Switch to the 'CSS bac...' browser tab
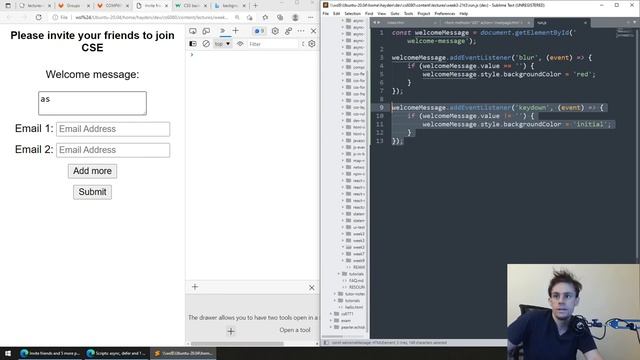640x360 pixels. (x=191, y=6)
